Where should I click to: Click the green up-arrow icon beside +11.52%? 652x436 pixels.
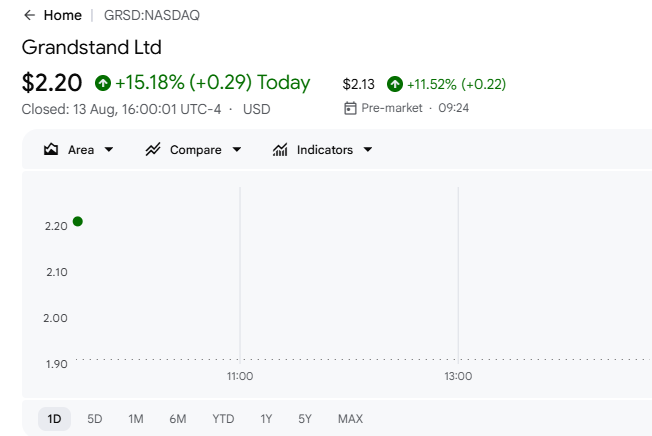395,84
